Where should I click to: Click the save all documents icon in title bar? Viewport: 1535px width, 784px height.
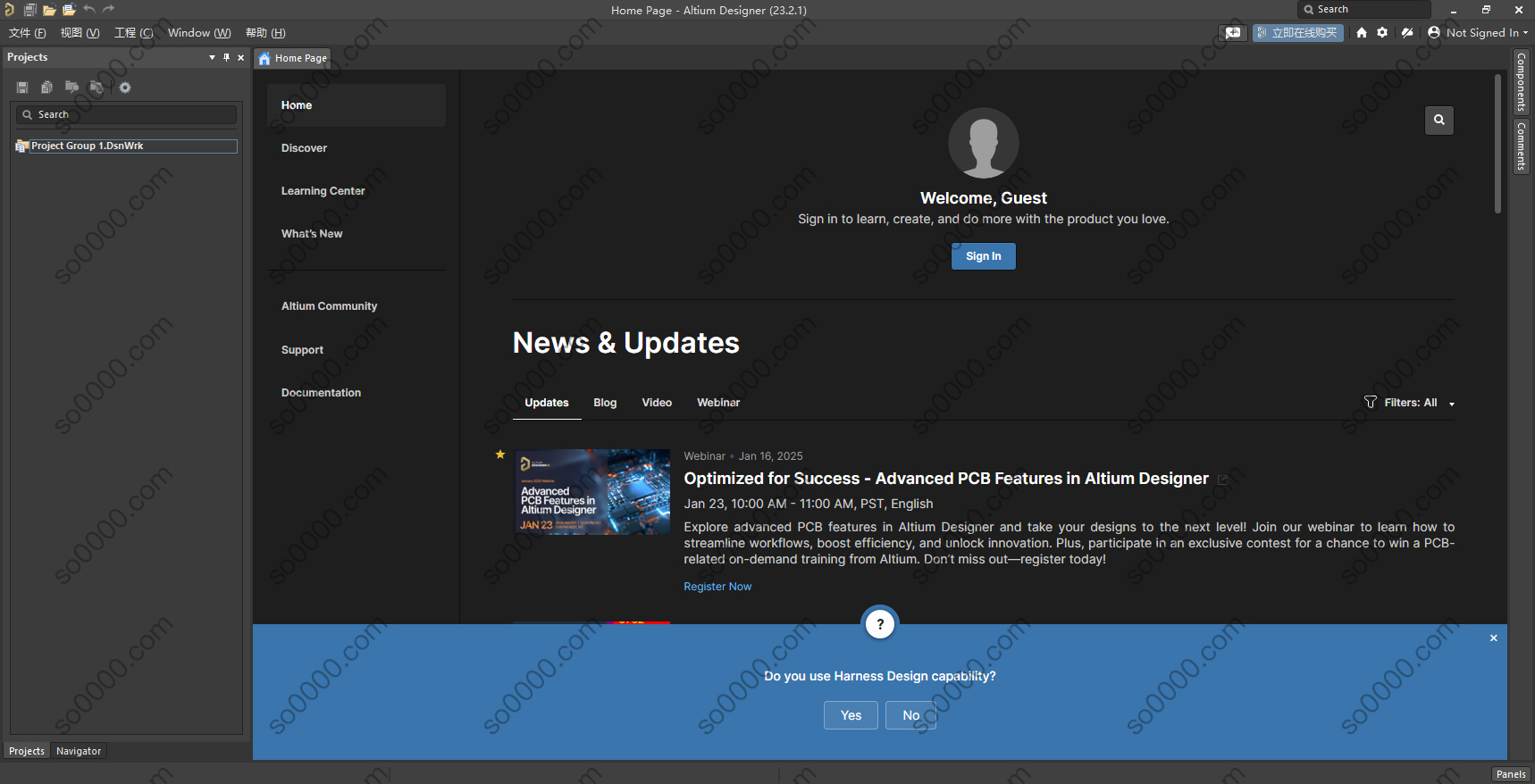click(x=29, y=10)
